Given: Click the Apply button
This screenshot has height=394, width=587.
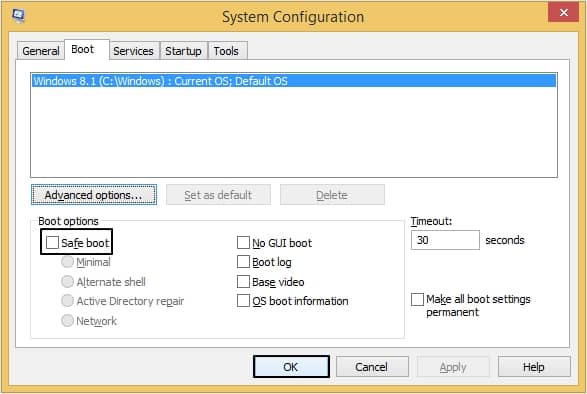Looking at the screenshot, I should click(x=453, y=367).
